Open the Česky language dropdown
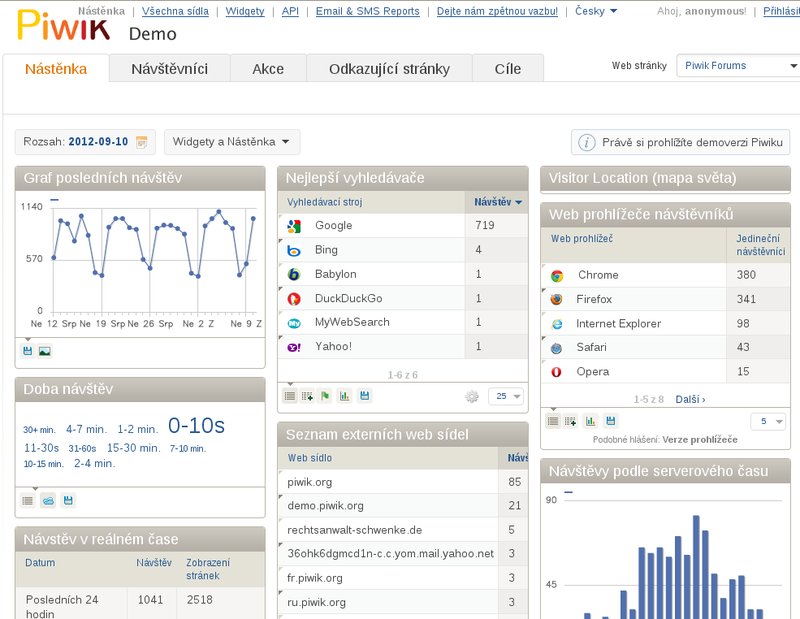This screenshot has width=800, height=619. (596, 11)
